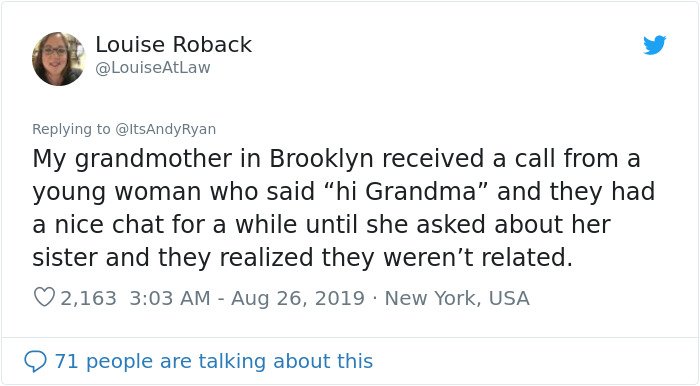Open the @ItsAndyRyan mention
Viewport: 700px width, 386px height.
(x=166, y=129)
